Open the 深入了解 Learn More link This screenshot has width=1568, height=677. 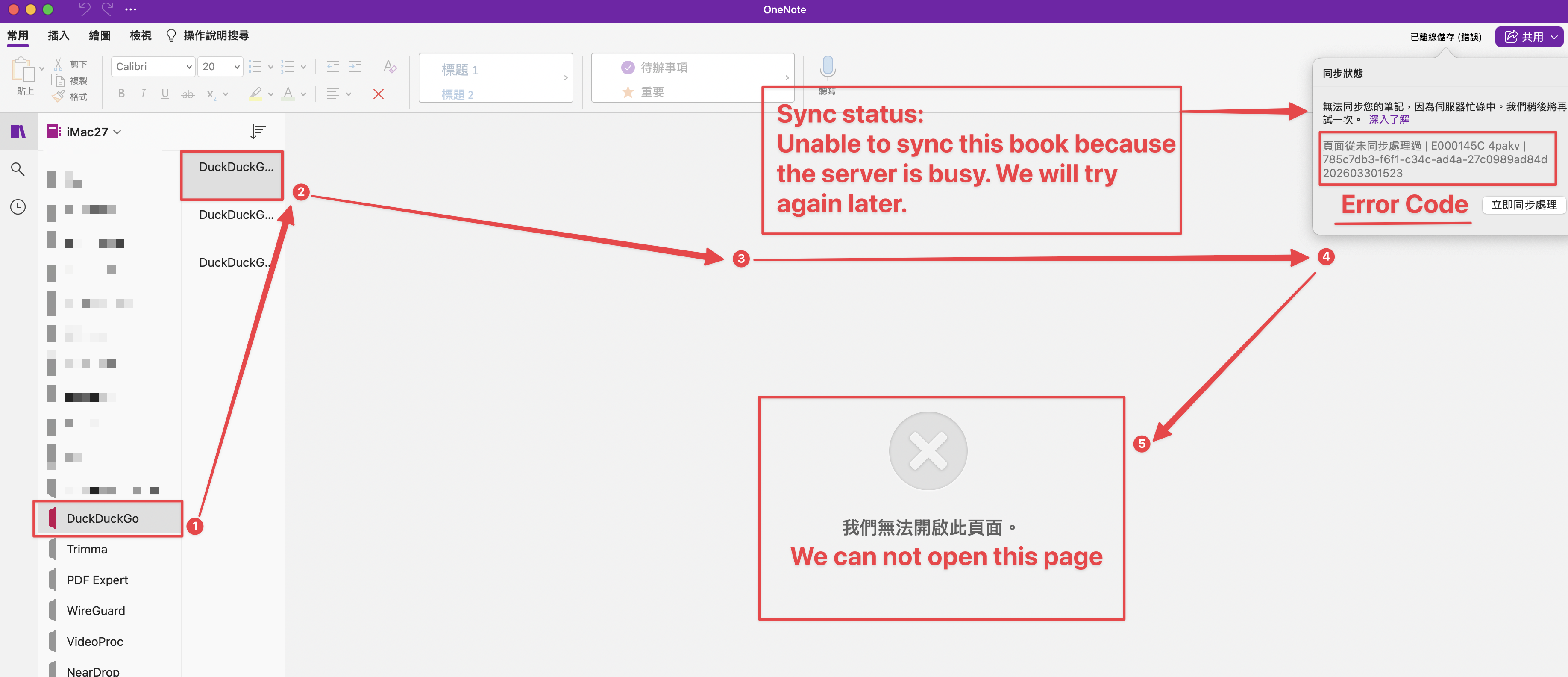(1389, 119)
